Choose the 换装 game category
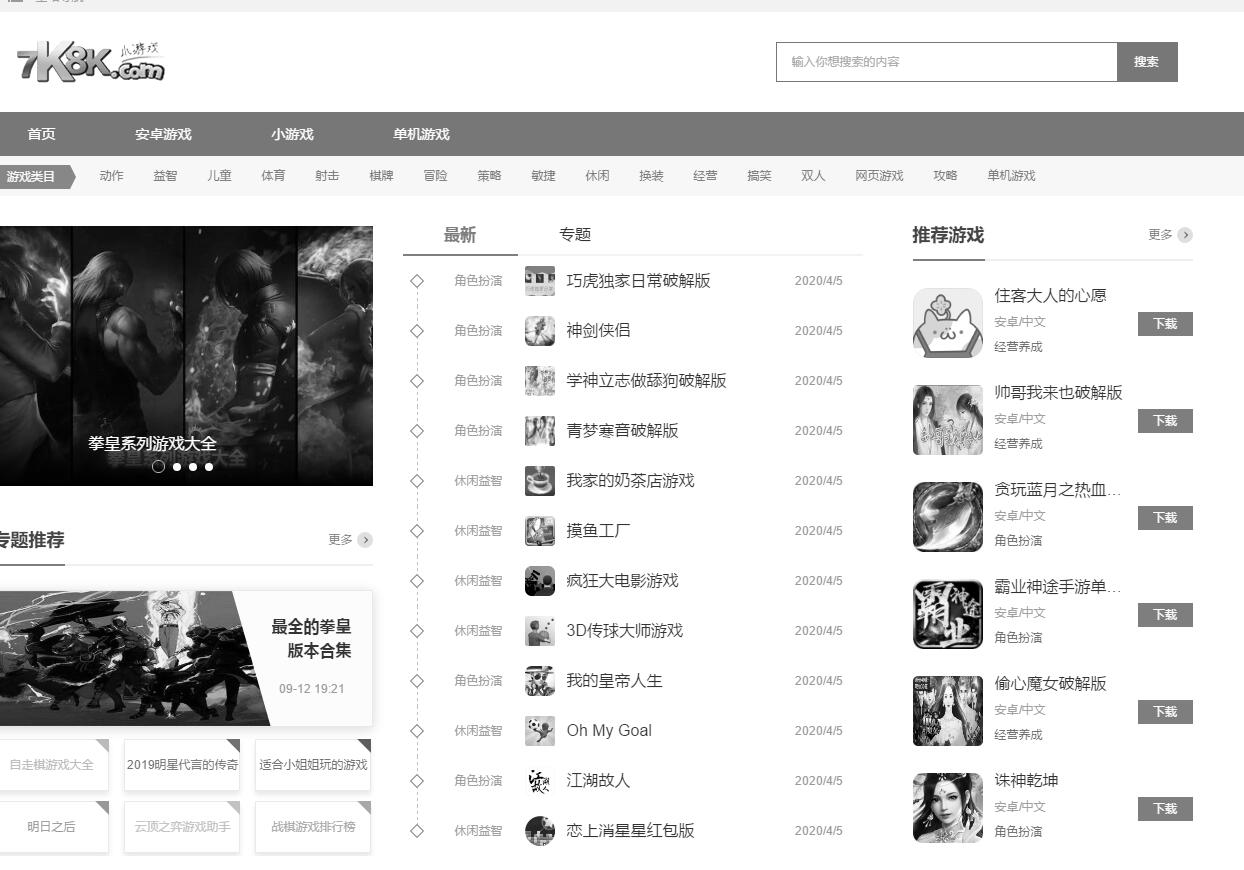The height and width of the screenshot is (870, 1244). coord(651,176)
